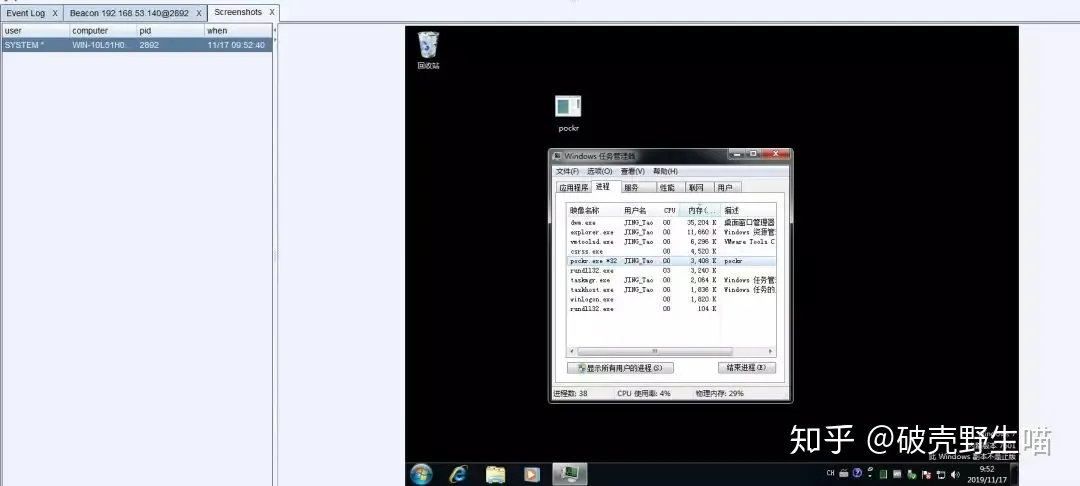
Task: Open the file explorer folder taskbar icon
Action: click(495, 474)
